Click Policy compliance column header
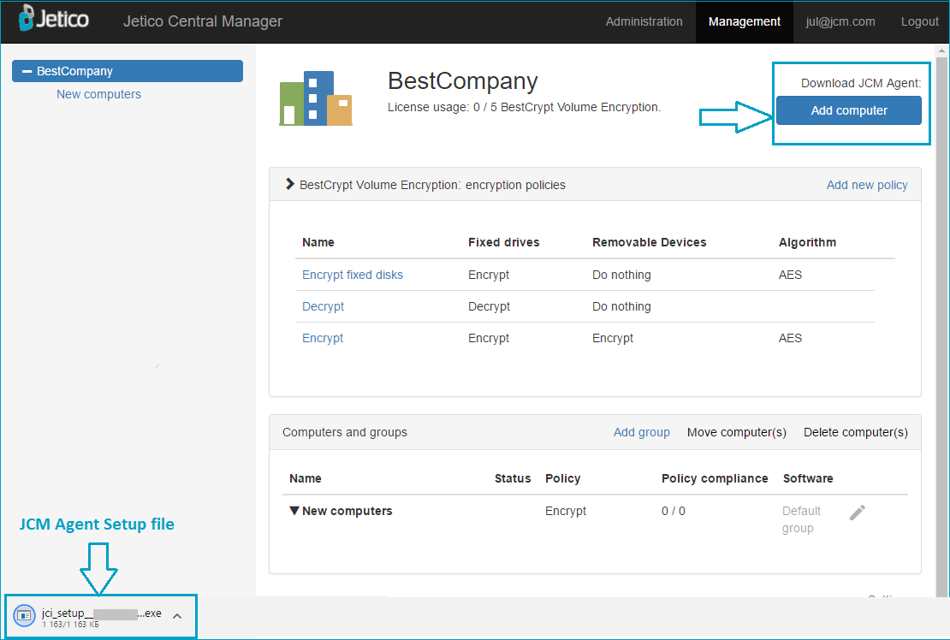Image resolution: width=950 pixels, height=640 pixels. 714,479
